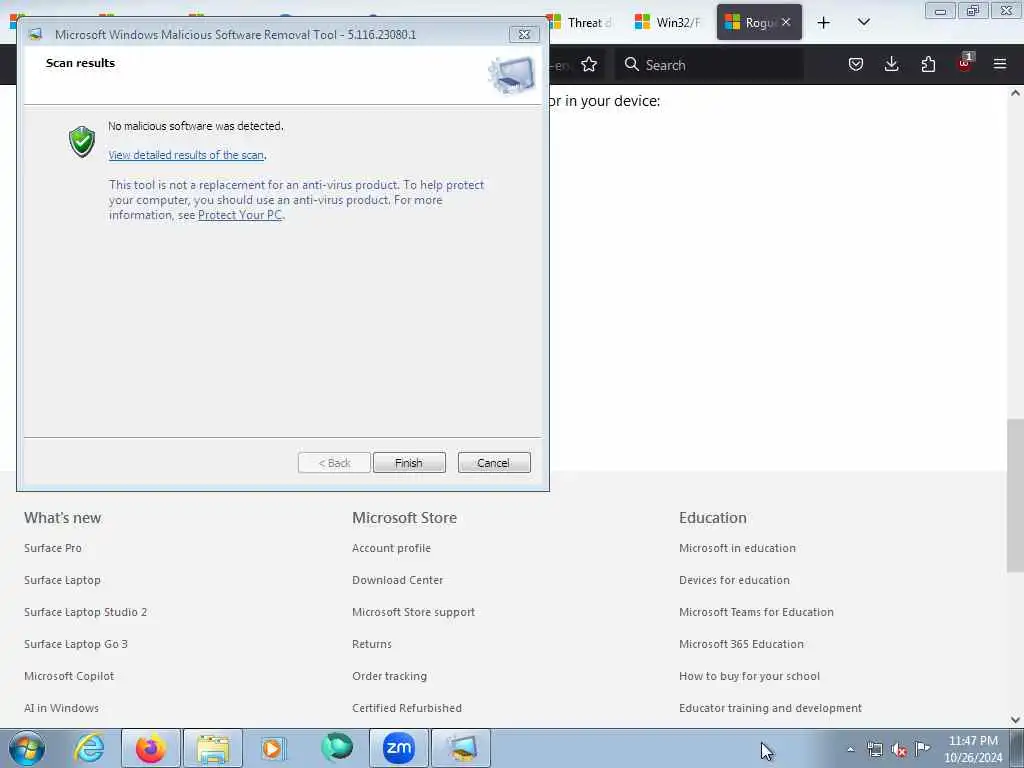
Task: Open the Devices for education link
Action: [734, 580]
